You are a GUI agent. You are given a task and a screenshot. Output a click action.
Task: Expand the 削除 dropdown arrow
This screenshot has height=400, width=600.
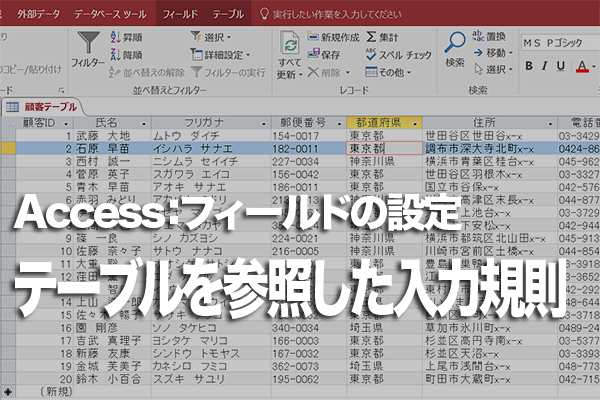pyautogui.click(x=347, y=72)
